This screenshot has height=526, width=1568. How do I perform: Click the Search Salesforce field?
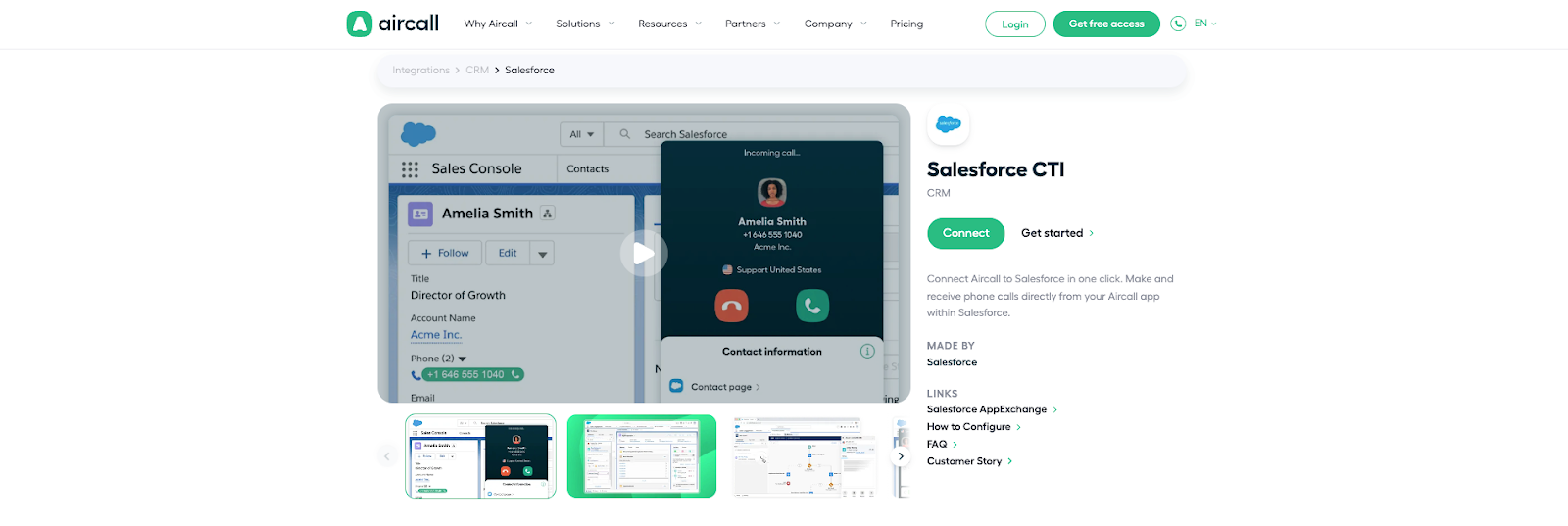tap(750, 134)
